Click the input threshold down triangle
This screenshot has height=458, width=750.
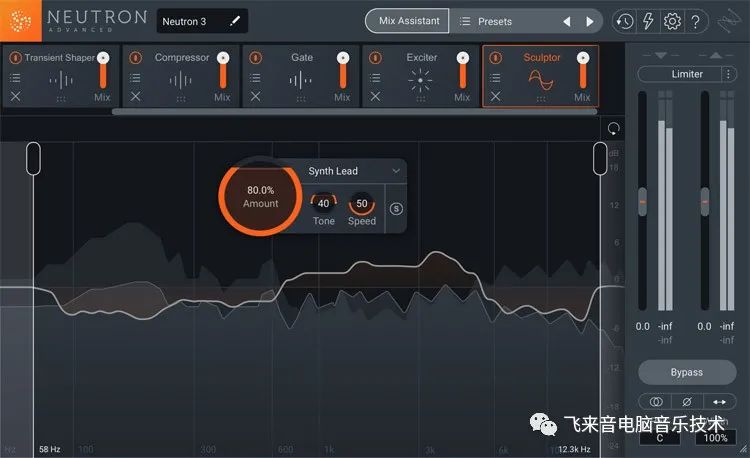pyautogui.click(x=661, y=55)
